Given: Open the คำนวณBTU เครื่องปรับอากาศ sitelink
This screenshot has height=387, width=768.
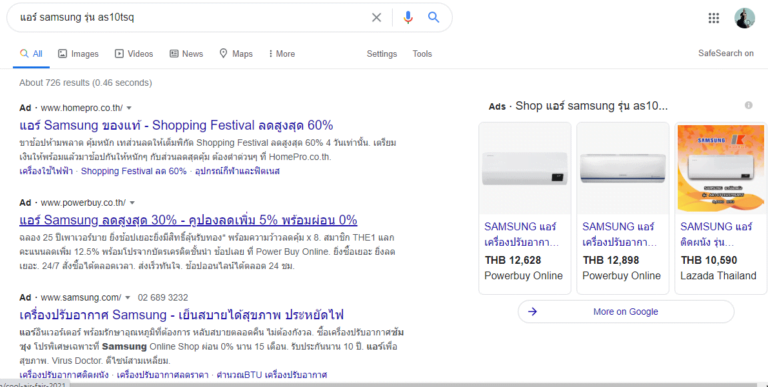Looking at the screenshot, I should point(272,375).
